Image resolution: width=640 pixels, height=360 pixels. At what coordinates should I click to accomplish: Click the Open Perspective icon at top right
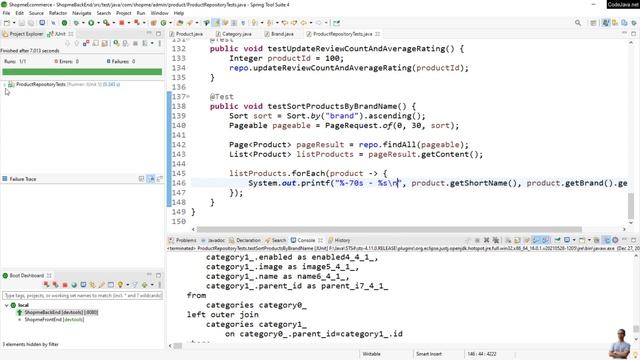coord(593,23)
